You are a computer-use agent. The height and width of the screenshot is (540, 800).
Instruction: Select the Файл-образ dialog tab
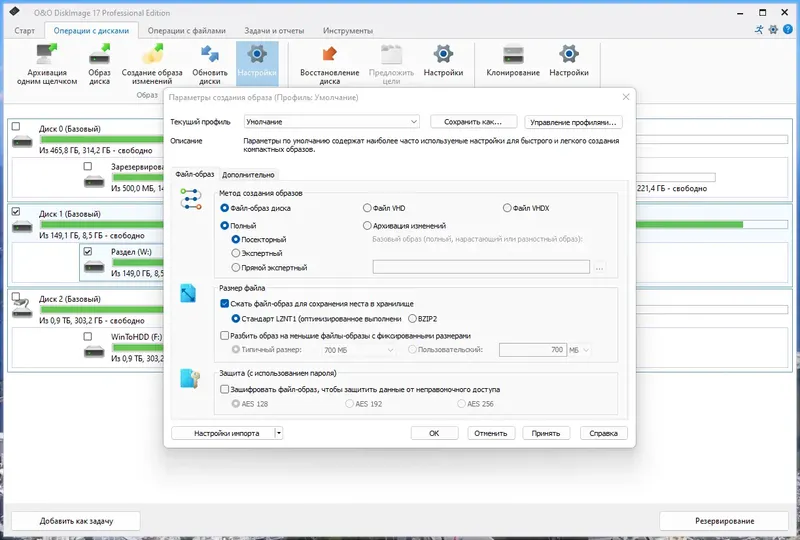[195, 174]
